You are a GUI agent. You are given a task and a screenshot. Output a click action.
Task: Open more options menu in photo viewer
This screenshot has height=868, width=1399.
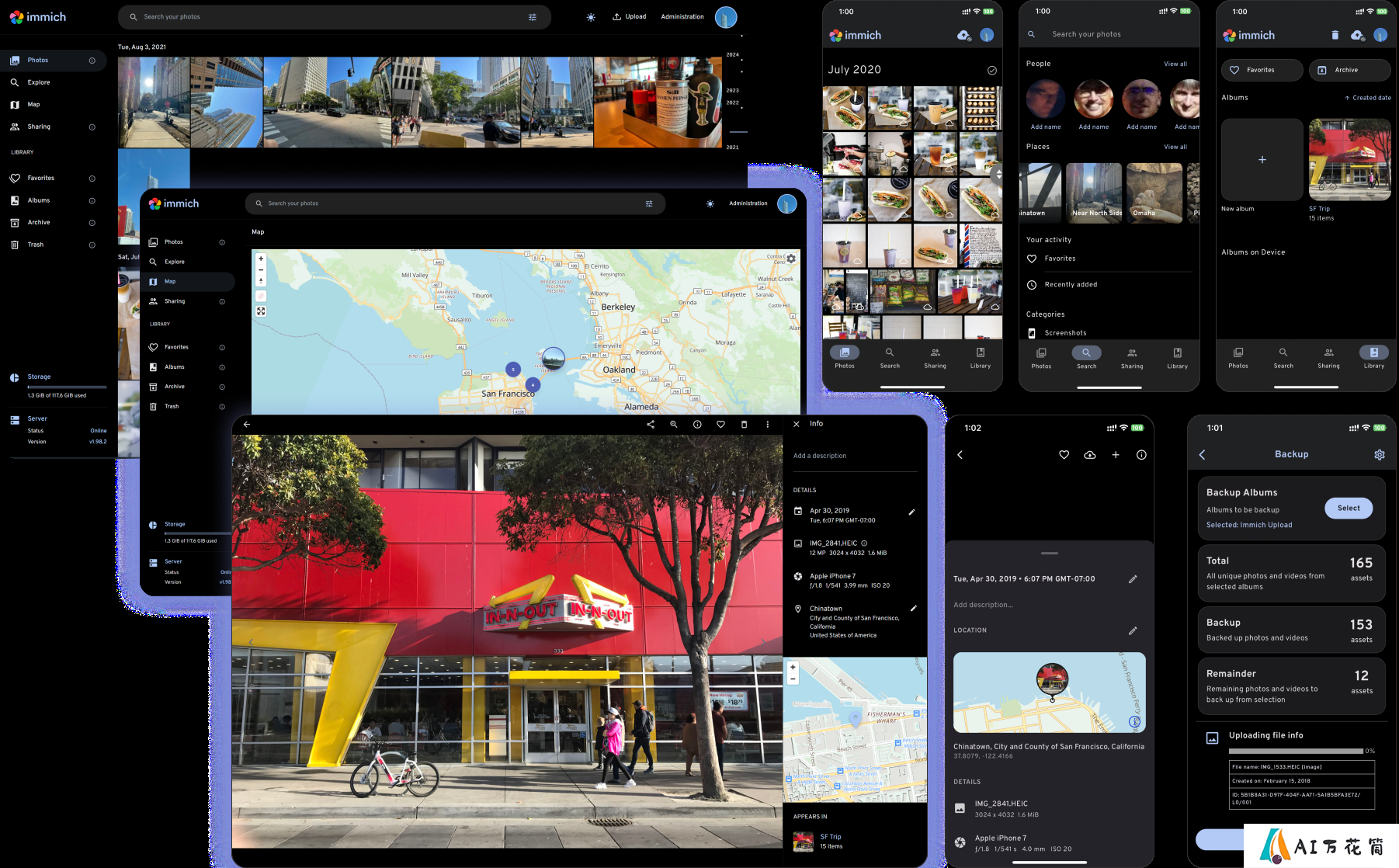(767, 425)
